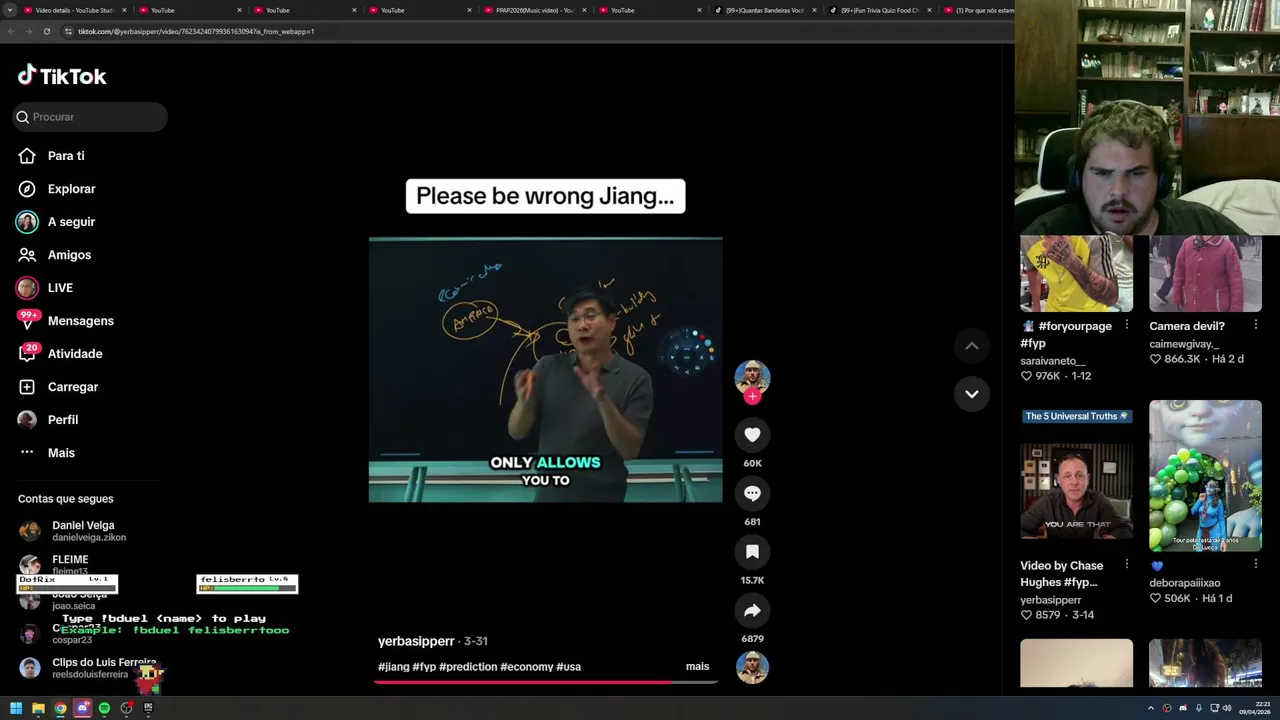Image resolution: width=1280 pixels, height=720 pixels.
Task: Seek on the video progress bar
Action: click(x=546, y=682)
